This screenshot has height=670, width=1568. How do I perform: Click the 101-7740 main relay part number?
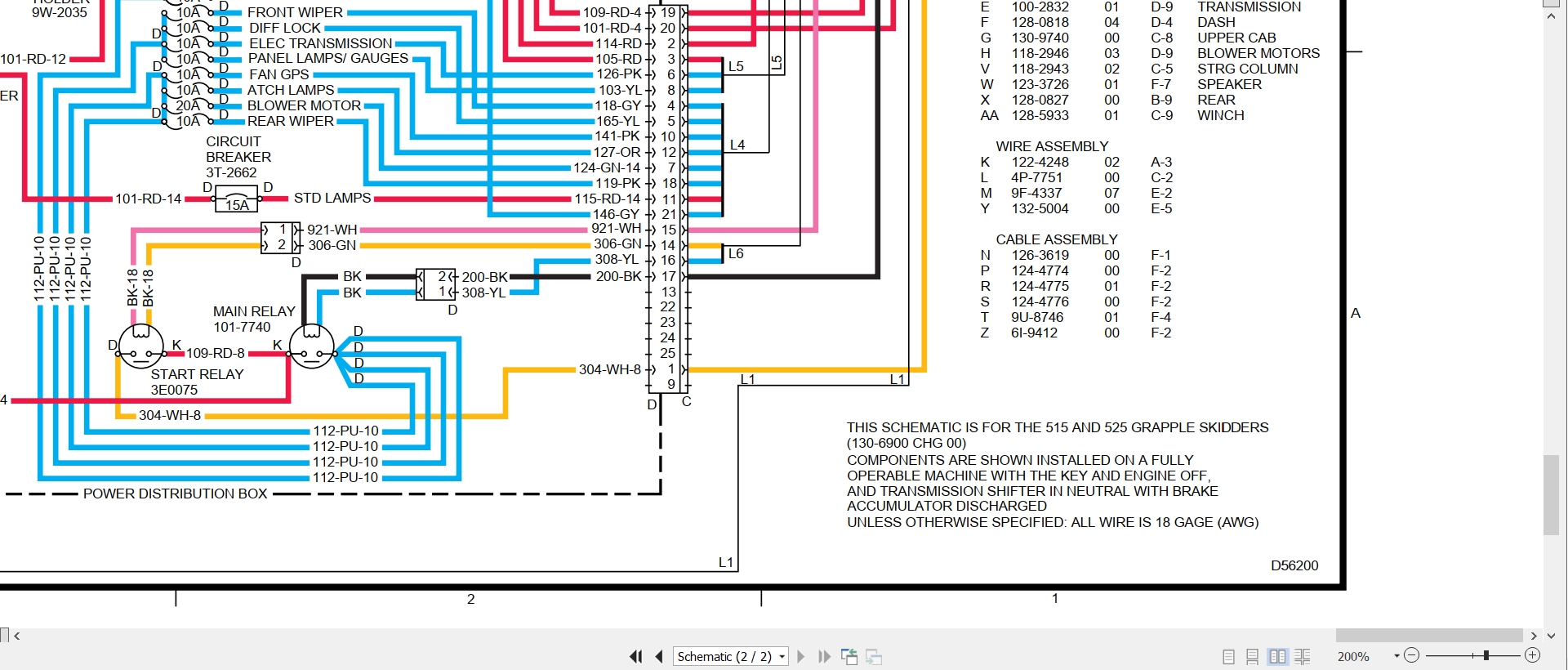tap(242, 327)
